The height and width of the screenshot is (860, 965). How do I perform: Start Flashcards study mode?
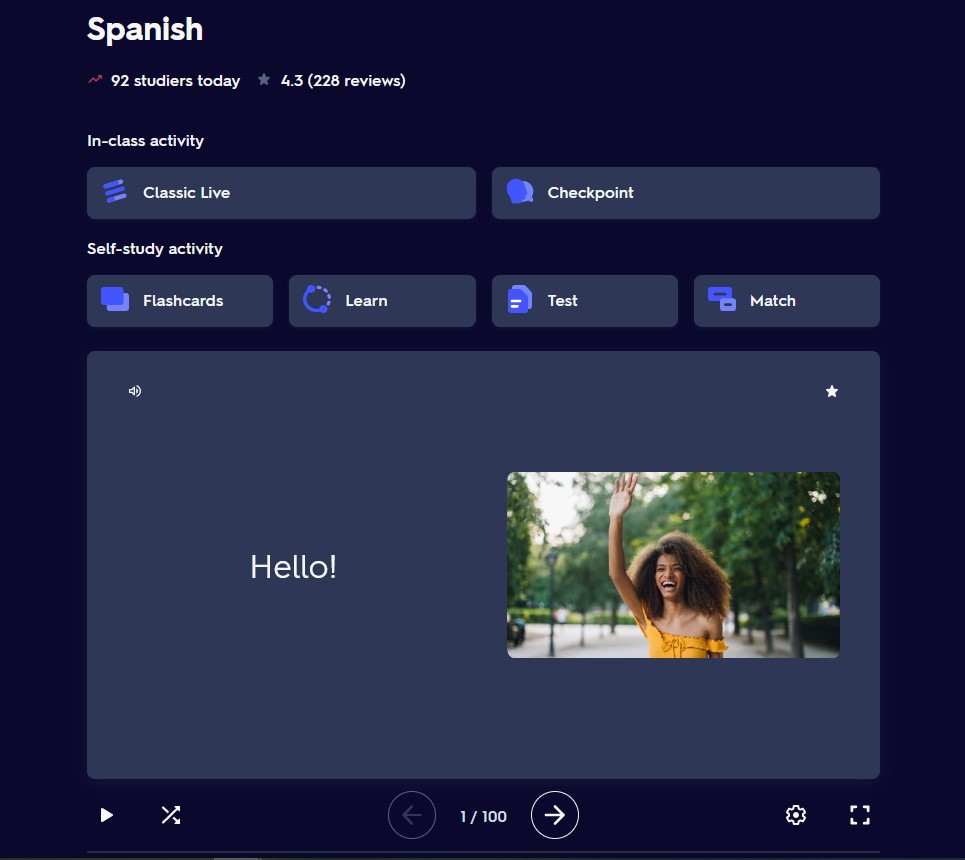[180, 300]
